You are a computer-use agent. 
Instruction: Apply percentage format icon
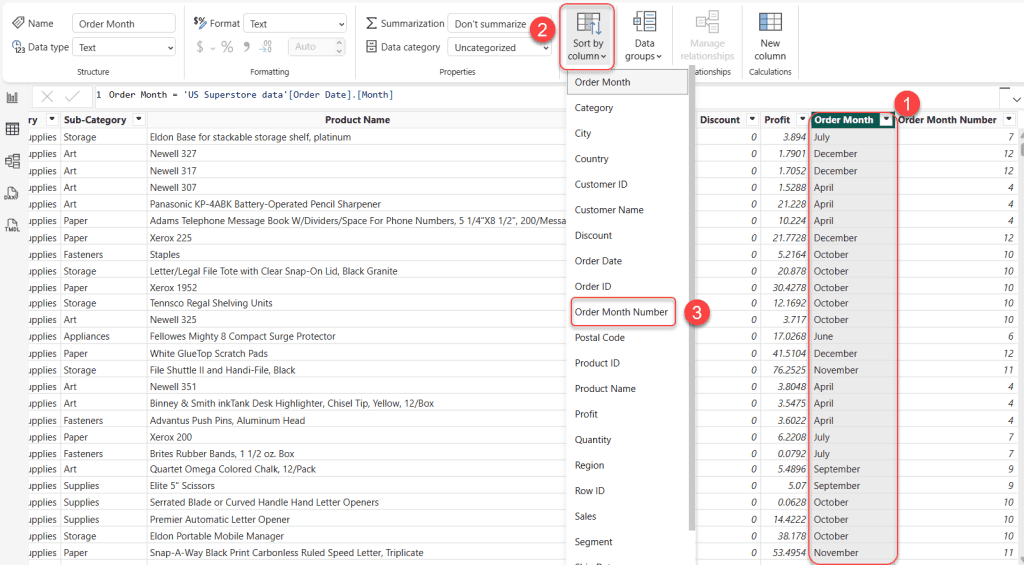click(227, 47)
